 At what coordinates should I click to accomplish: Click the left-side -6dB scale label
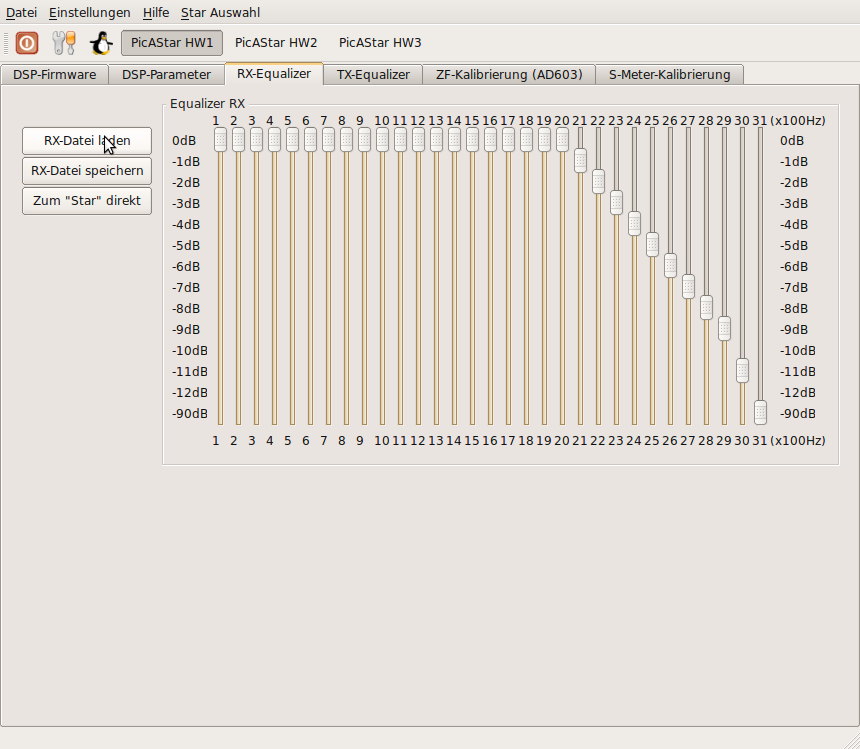[186, 266]
